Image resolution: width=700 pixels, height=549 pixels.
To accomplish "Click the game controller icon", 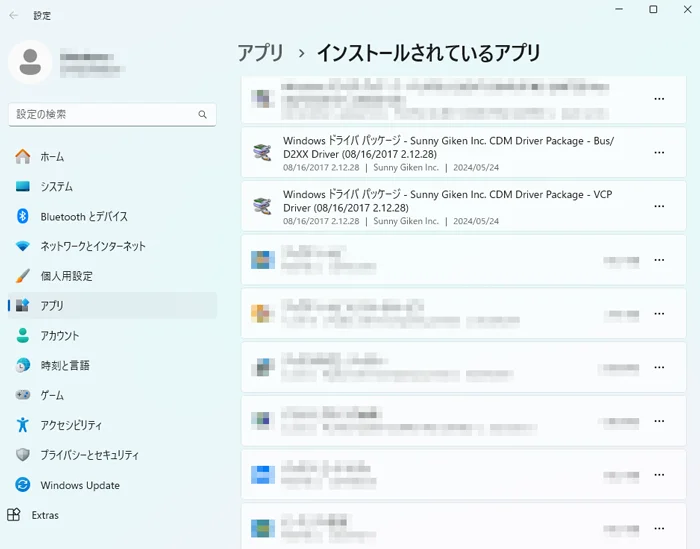I will (23, 395).
